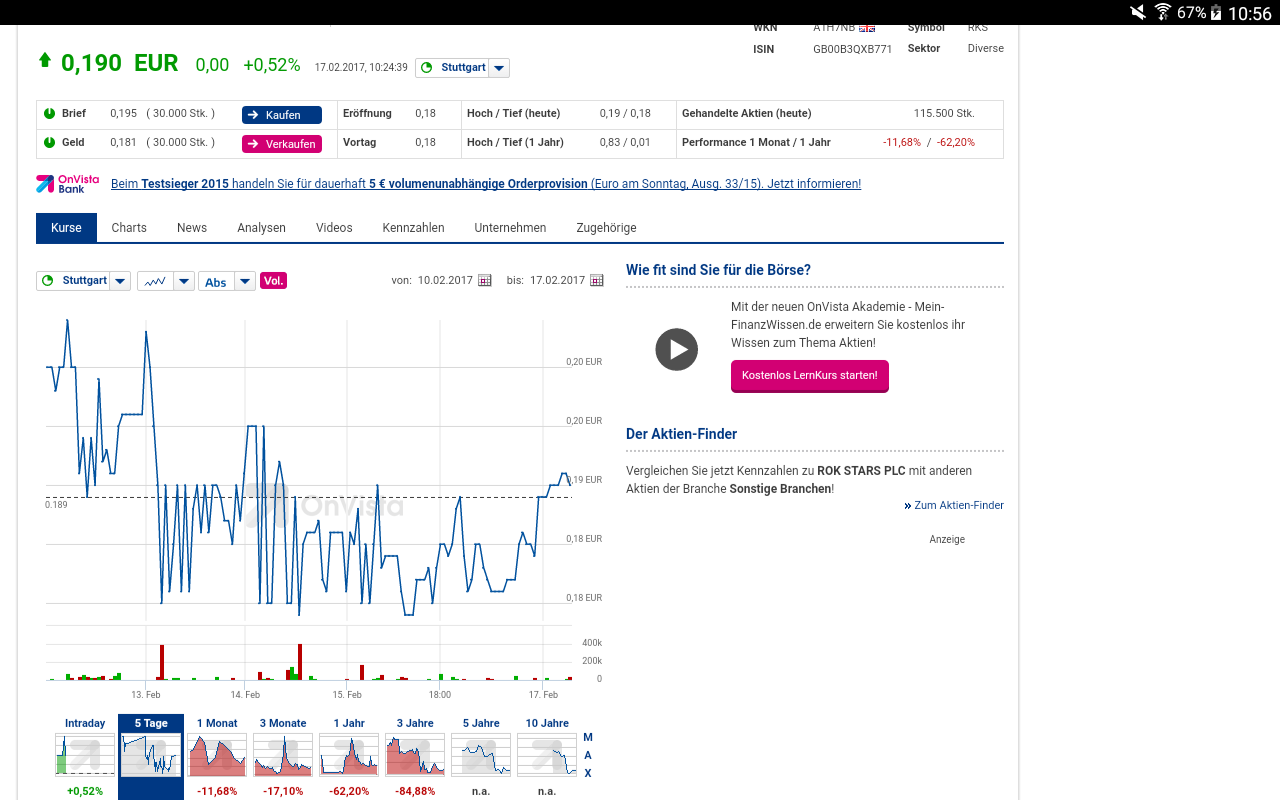Toggle the Vol. volume display
The image size is (1280, 800).
coord(273,281)
